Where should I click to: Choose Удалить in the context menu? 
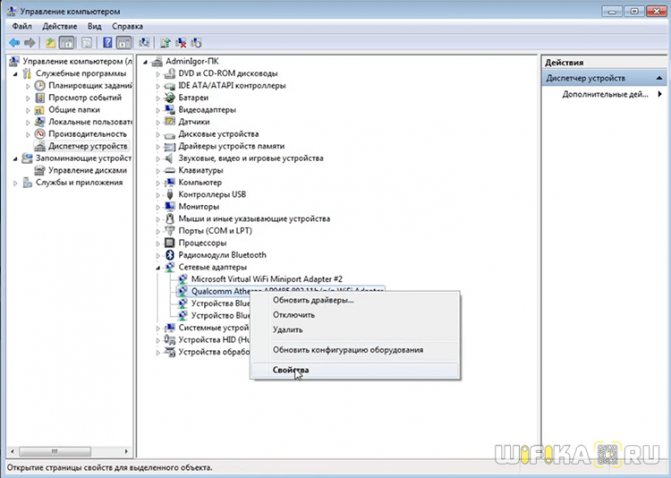click(x=355, y=330)
